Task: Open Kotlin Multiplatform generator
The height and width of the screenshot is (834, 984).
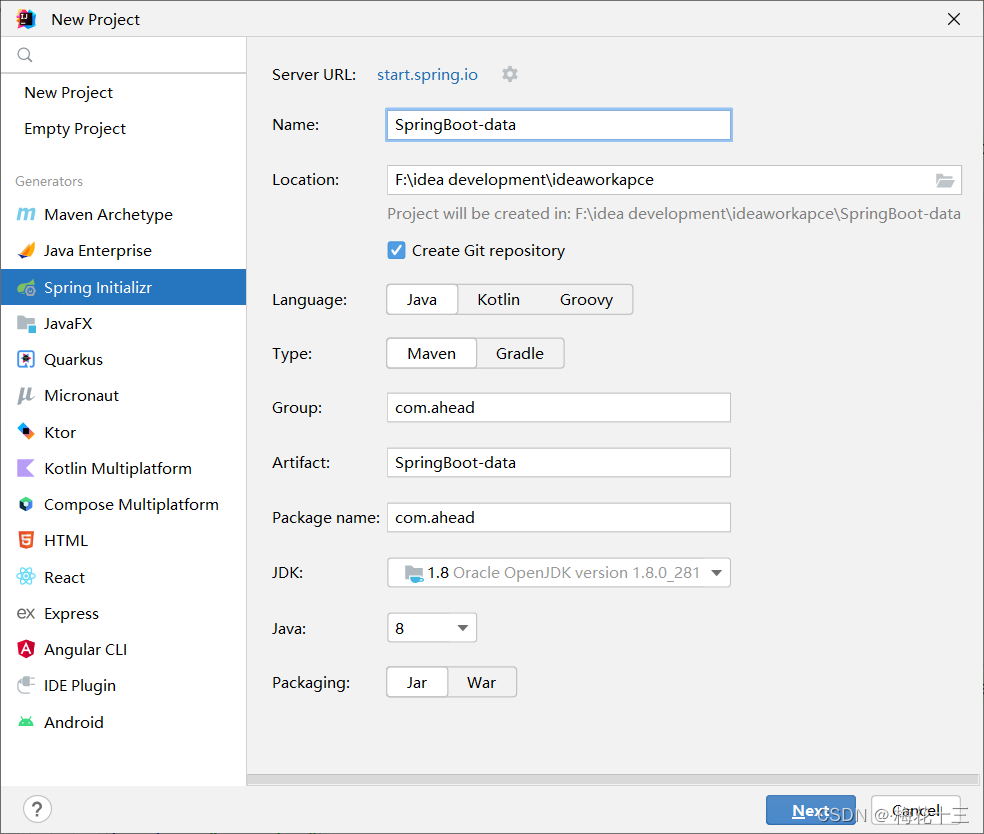Action: (x=124, y=468)
